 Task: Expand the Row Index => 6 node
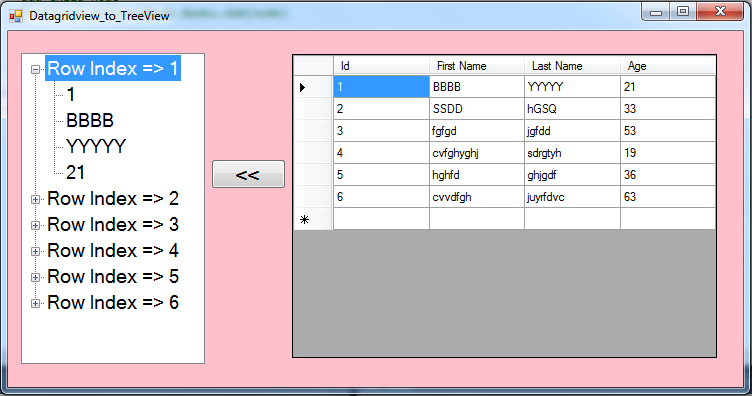(x=35, y=303)
